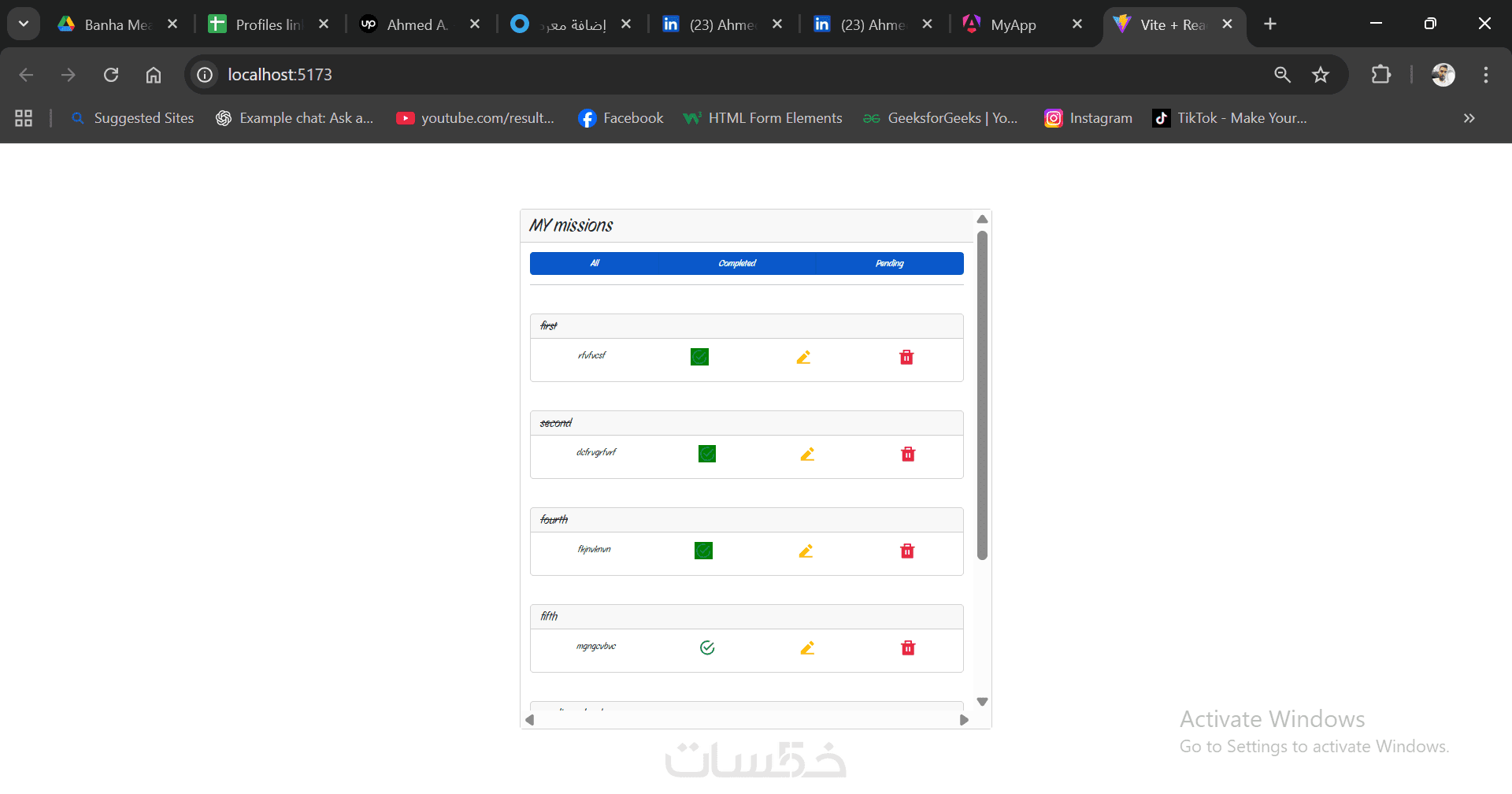Viewport: 1512px width, 794px height.
Task: Open the profile avatar menu
Action: tap(1443, 75)
